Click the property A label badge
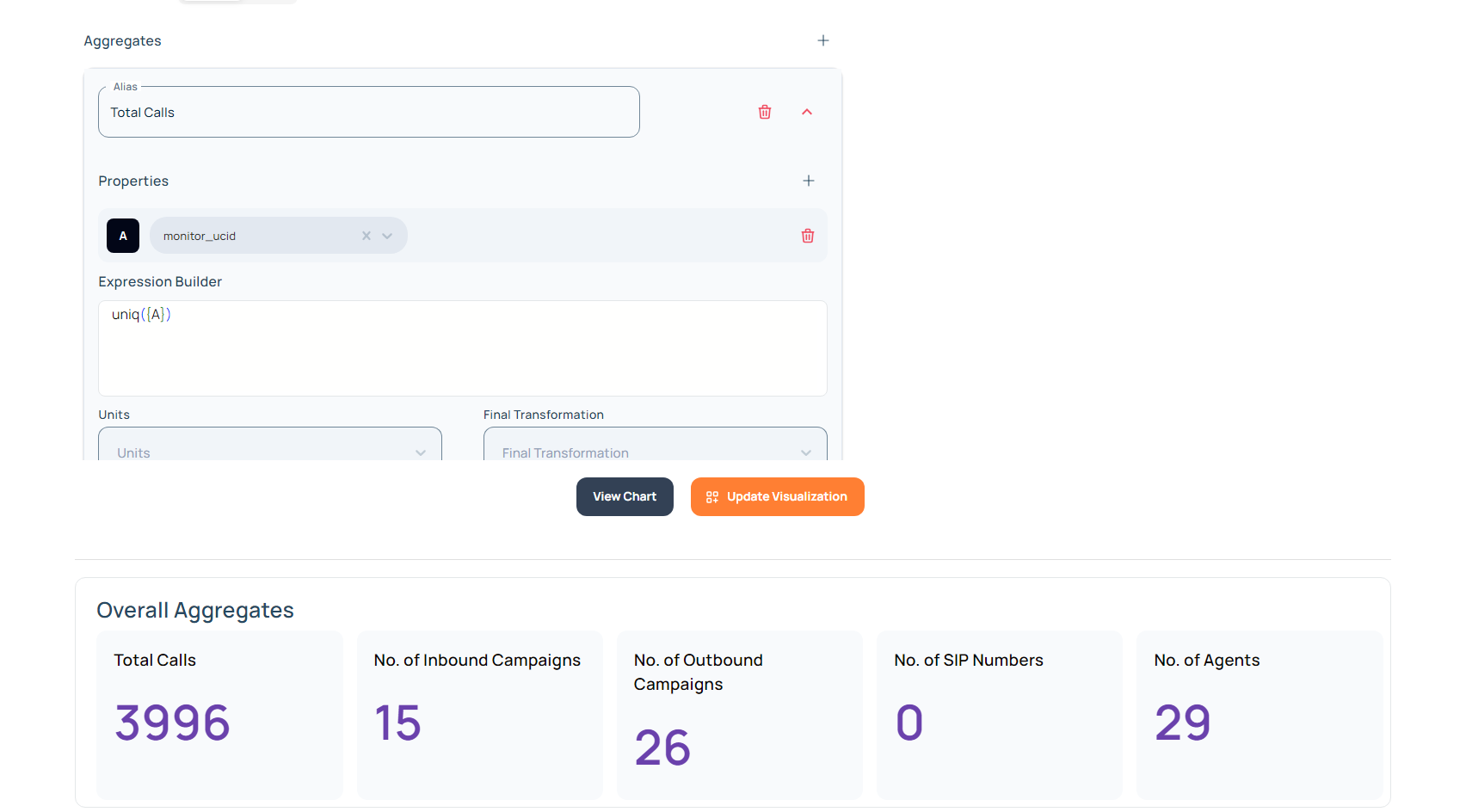 (123, 236)
